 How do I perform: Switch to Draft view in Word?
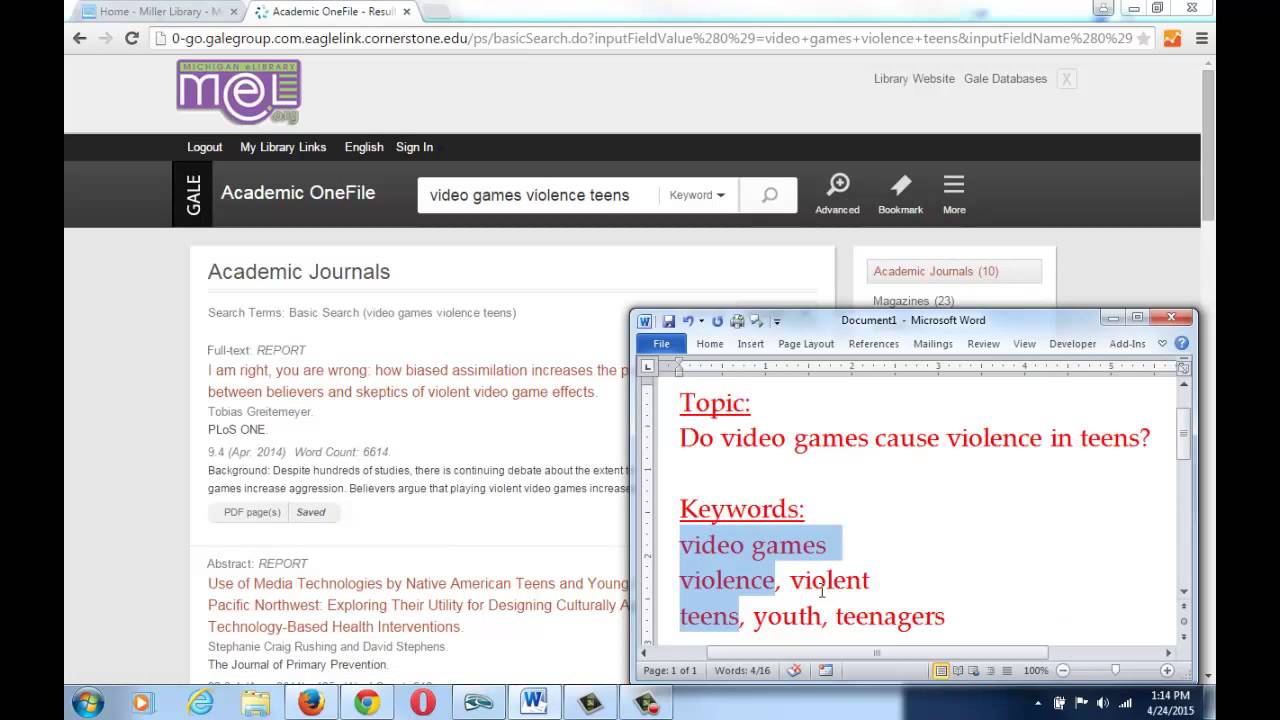point(1007,670)
